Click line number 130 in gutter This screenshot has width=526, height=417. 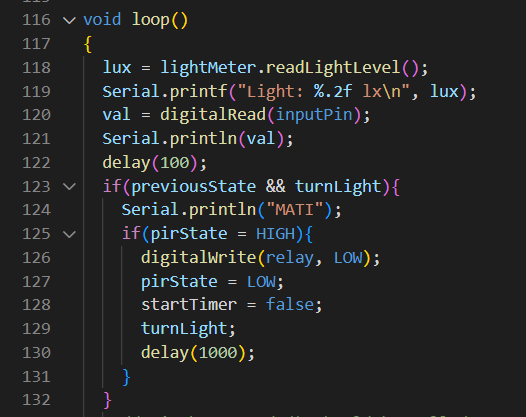(36, 353)
